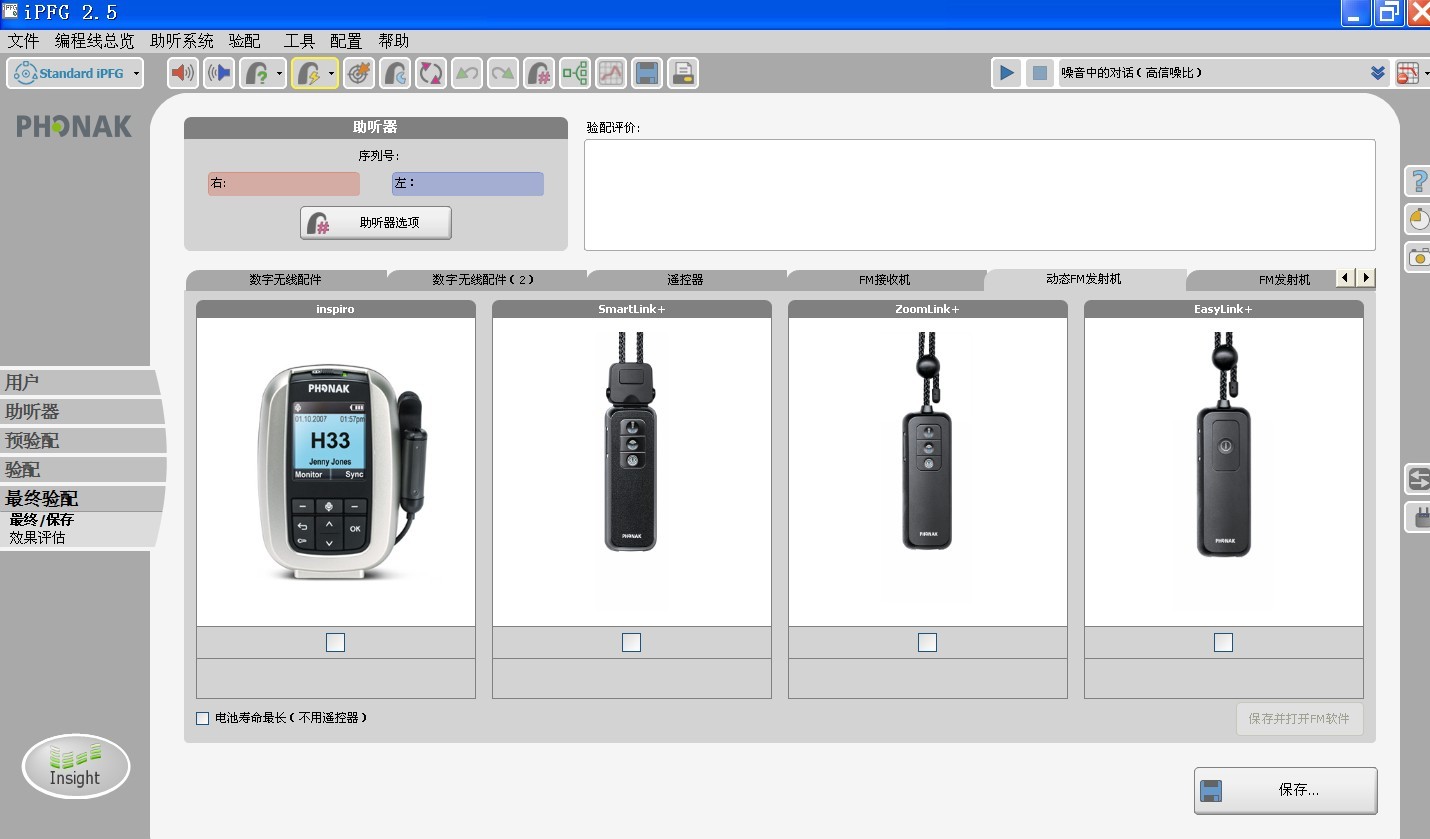
Task: Switch to the FM接收机 tab
Action: 885,280
